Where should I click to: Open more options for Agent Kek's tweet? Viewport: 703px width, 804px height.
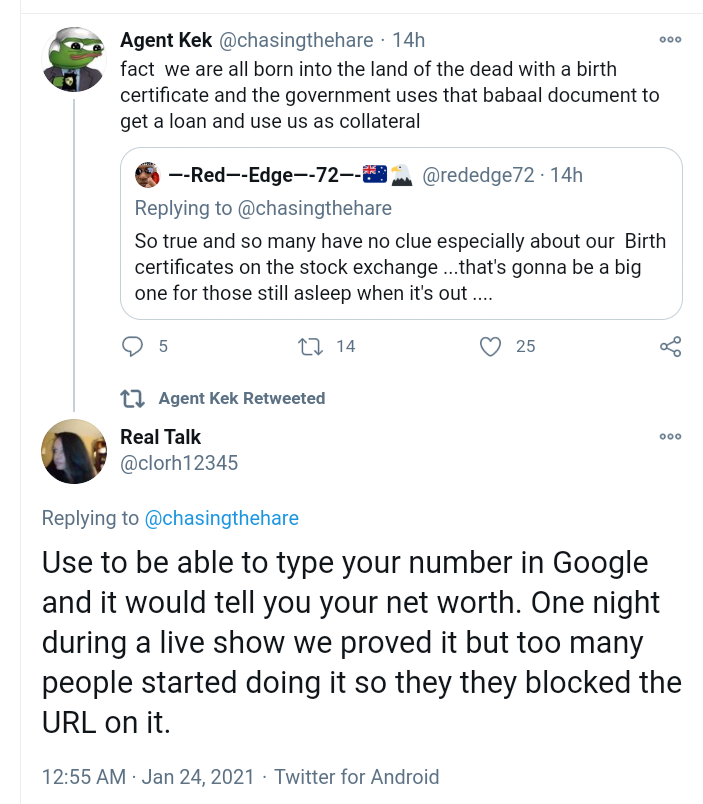[x=670, y=40]
